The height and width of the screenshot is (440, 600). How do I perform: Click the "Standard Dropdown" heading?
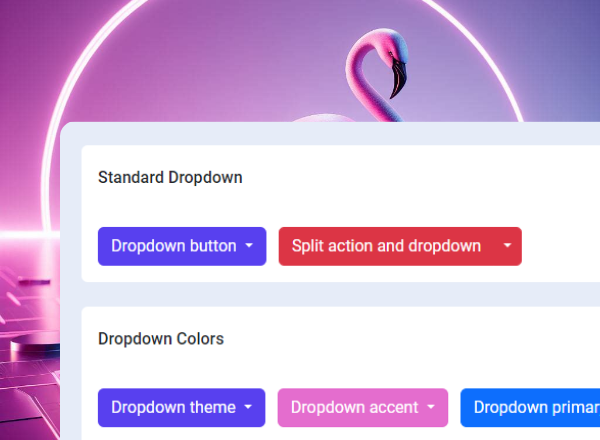[x=170, y=178]
